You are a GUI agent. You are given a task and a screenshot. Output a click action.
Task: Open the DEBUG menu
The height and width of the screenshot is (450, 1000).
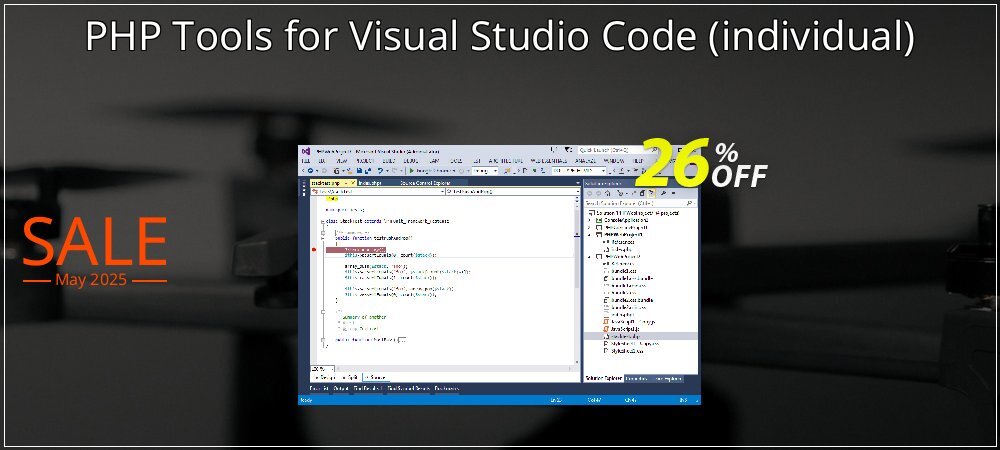(411, 161)
